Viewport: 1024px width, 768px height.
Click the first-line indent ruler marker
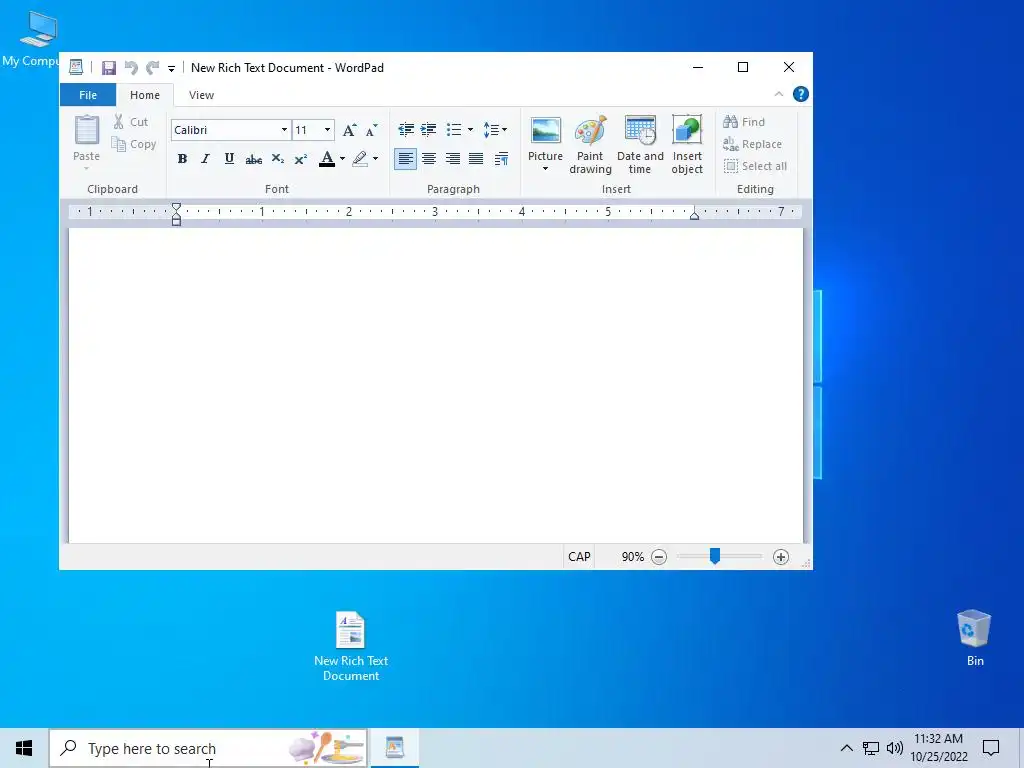(176, 207)
